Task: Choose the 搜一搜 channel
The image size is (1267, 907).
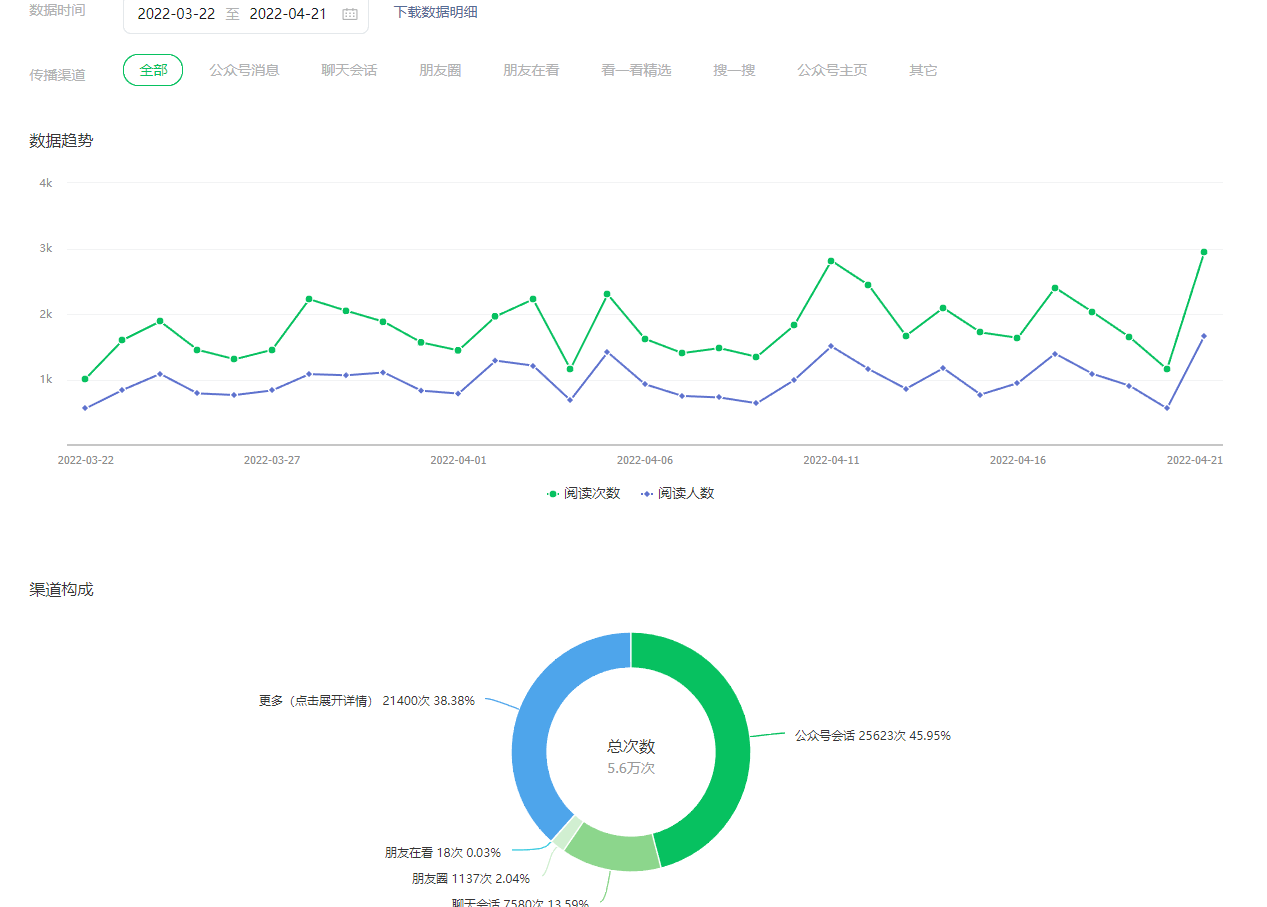Action: click(x=734, y=70)
